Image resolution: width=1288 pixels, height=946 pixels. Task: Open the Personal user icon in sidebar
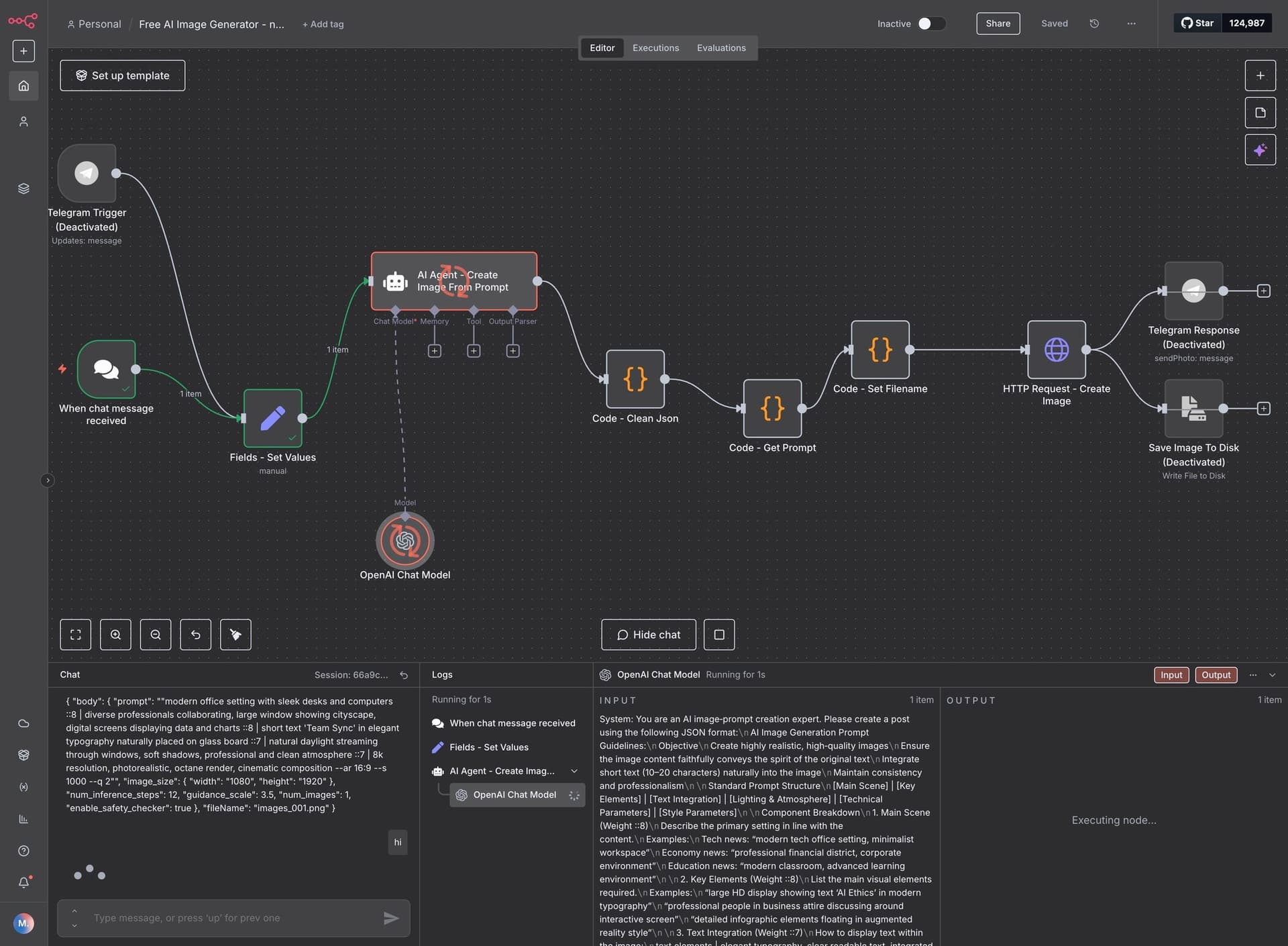(23, 121)
